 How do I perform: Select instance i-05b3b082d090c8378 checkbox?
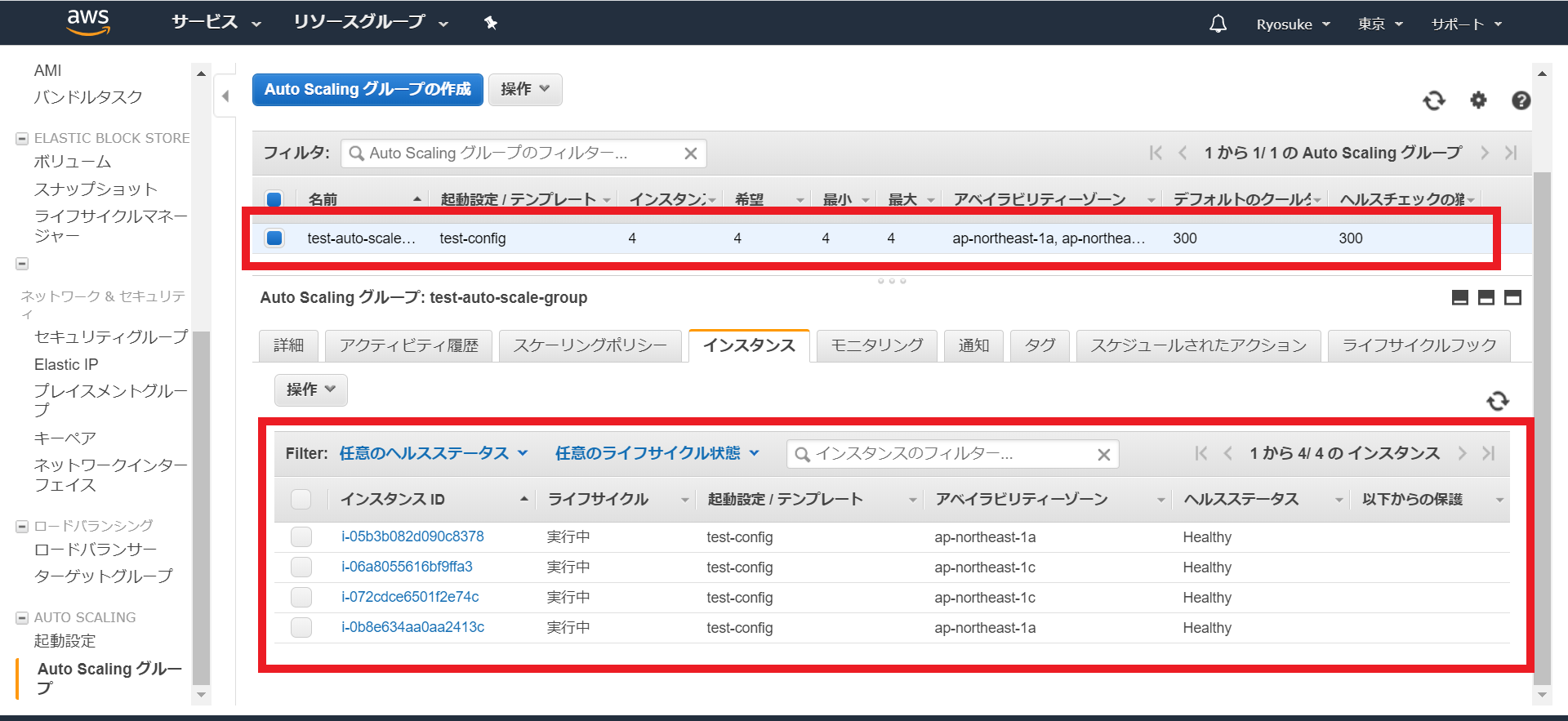tap(301, 536)
